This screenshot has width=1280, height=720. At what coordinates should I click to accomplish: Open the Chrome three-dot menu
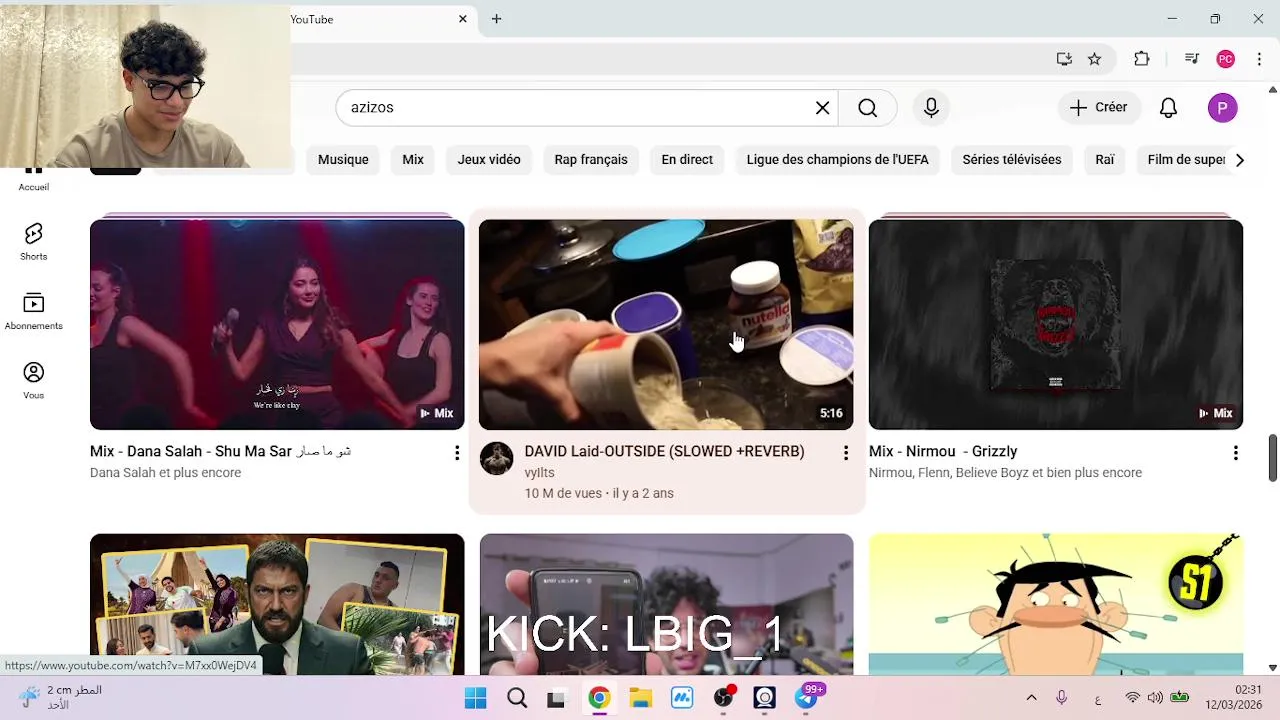coord(1259,59)
